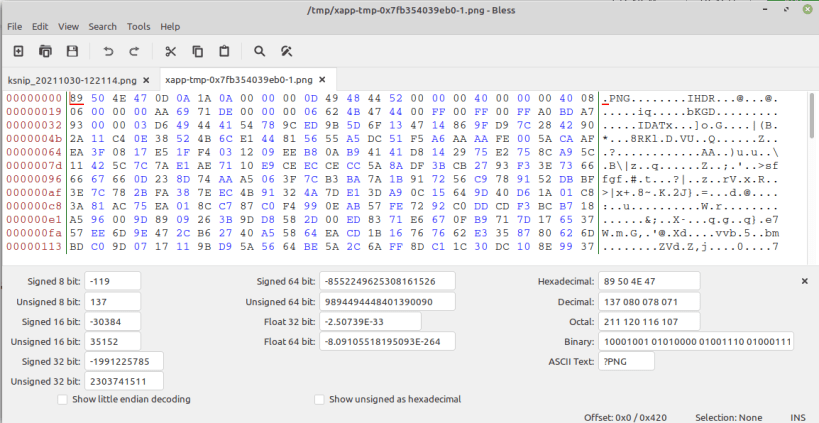819x423 pixels.
Task: Open the Edit menu
Action: click(x=40, y=27)
